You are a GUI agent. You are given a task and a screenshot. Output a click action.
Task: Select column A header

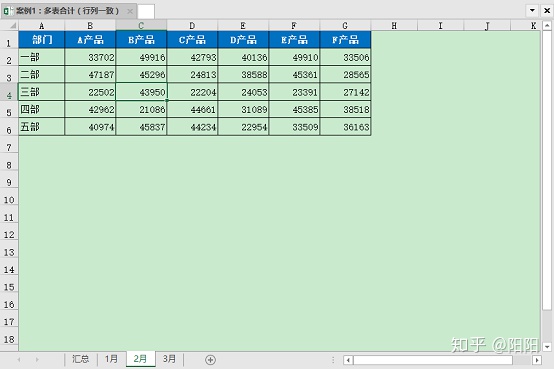41,26
